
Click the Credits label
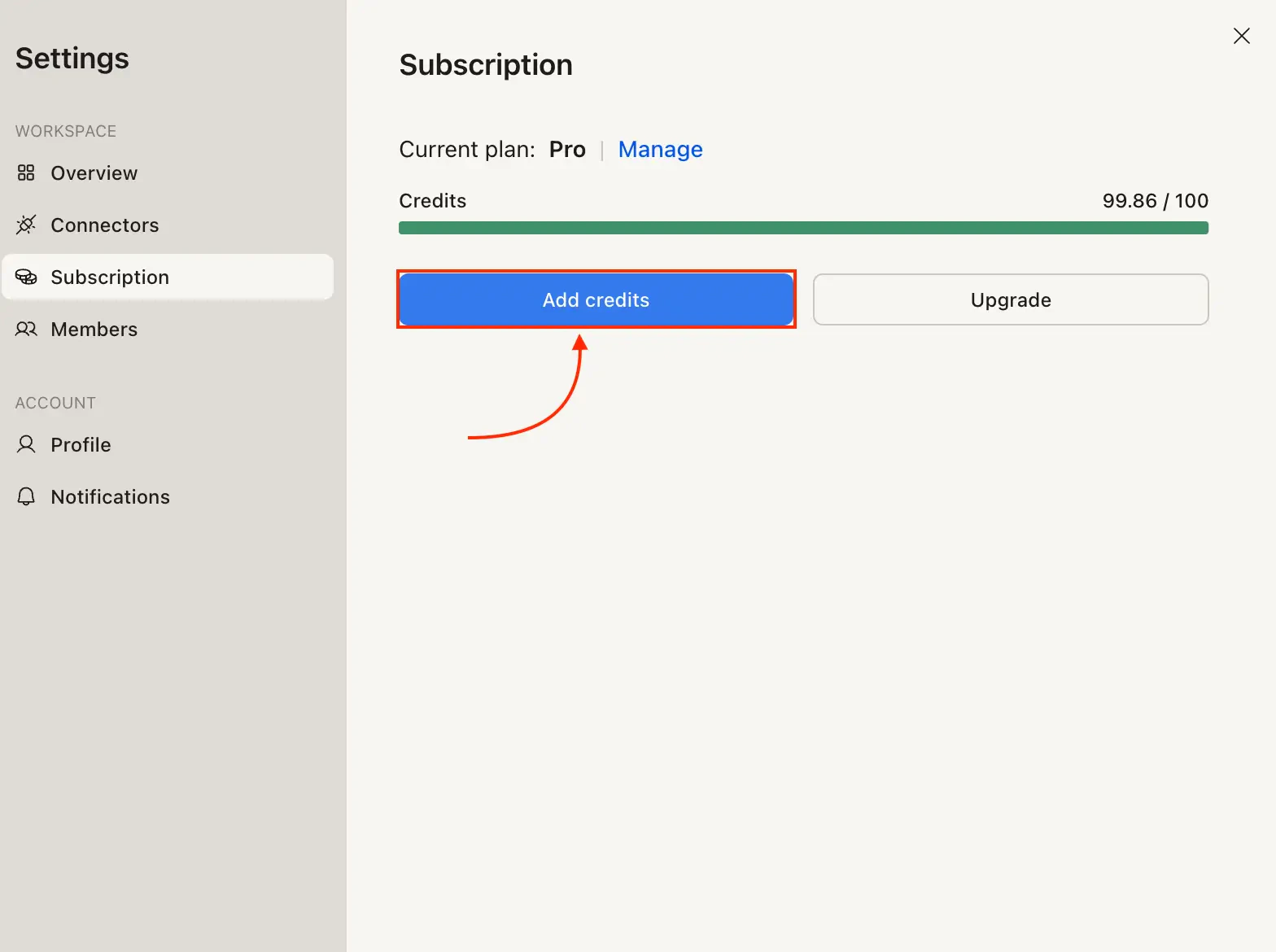tap(432, 200)
